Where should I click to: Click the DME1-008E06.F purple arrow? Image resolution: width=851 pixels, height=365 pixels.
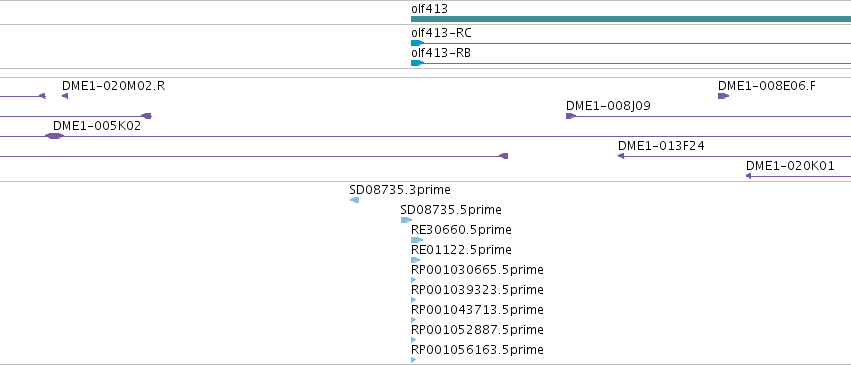pos(723,96)
